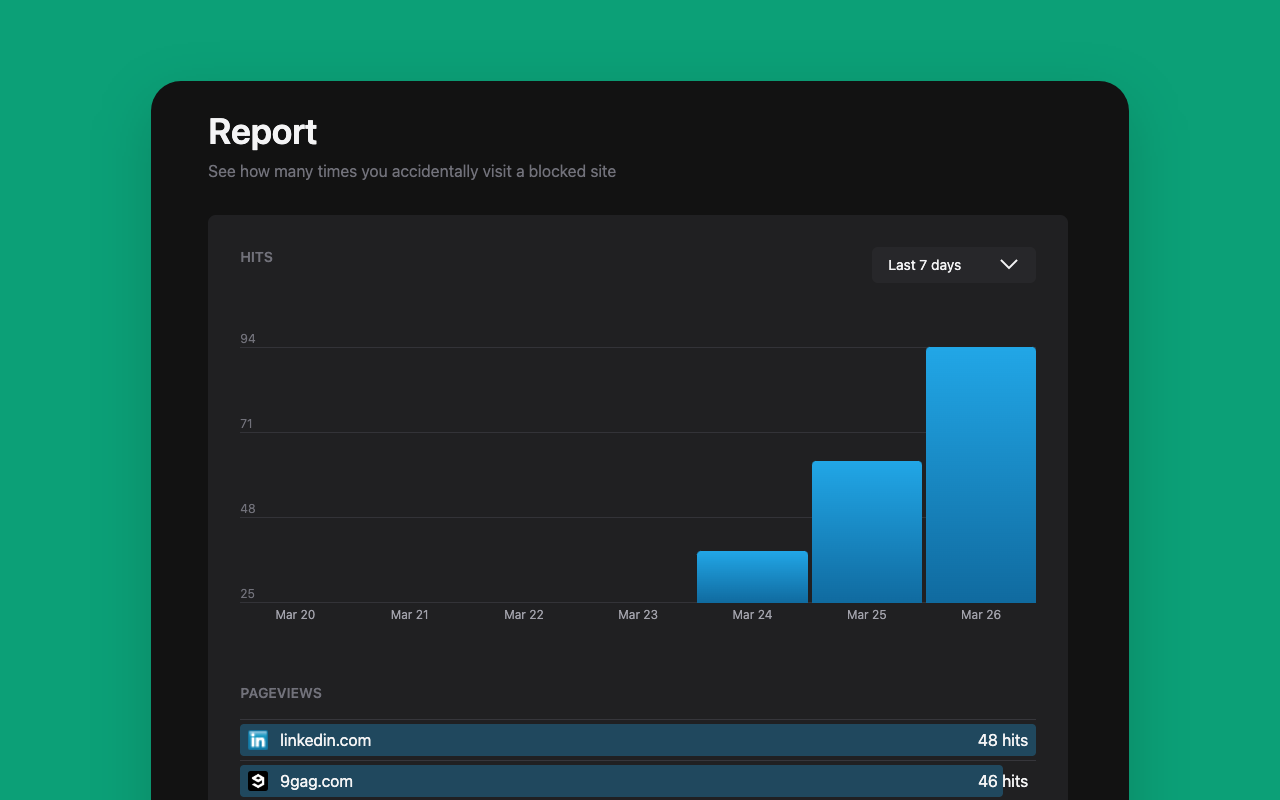The image size is (1280, 800).
Task: Click the 46 hits count for 9gag.com
Action: (x=1002, y=781)
